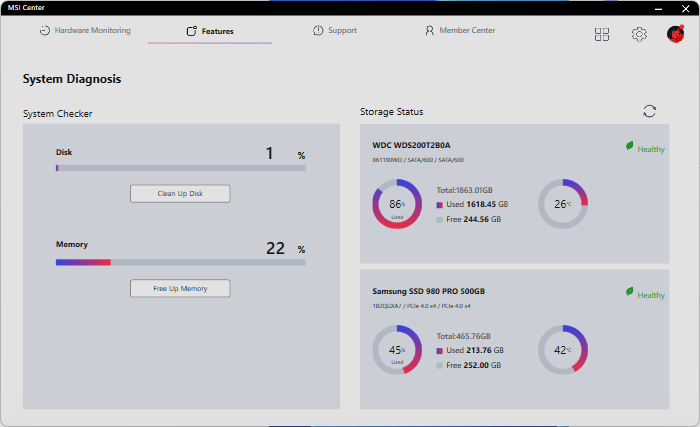Click the Total:1863.01GB text
Screen dimensions: 700x427
pos(464,190)
